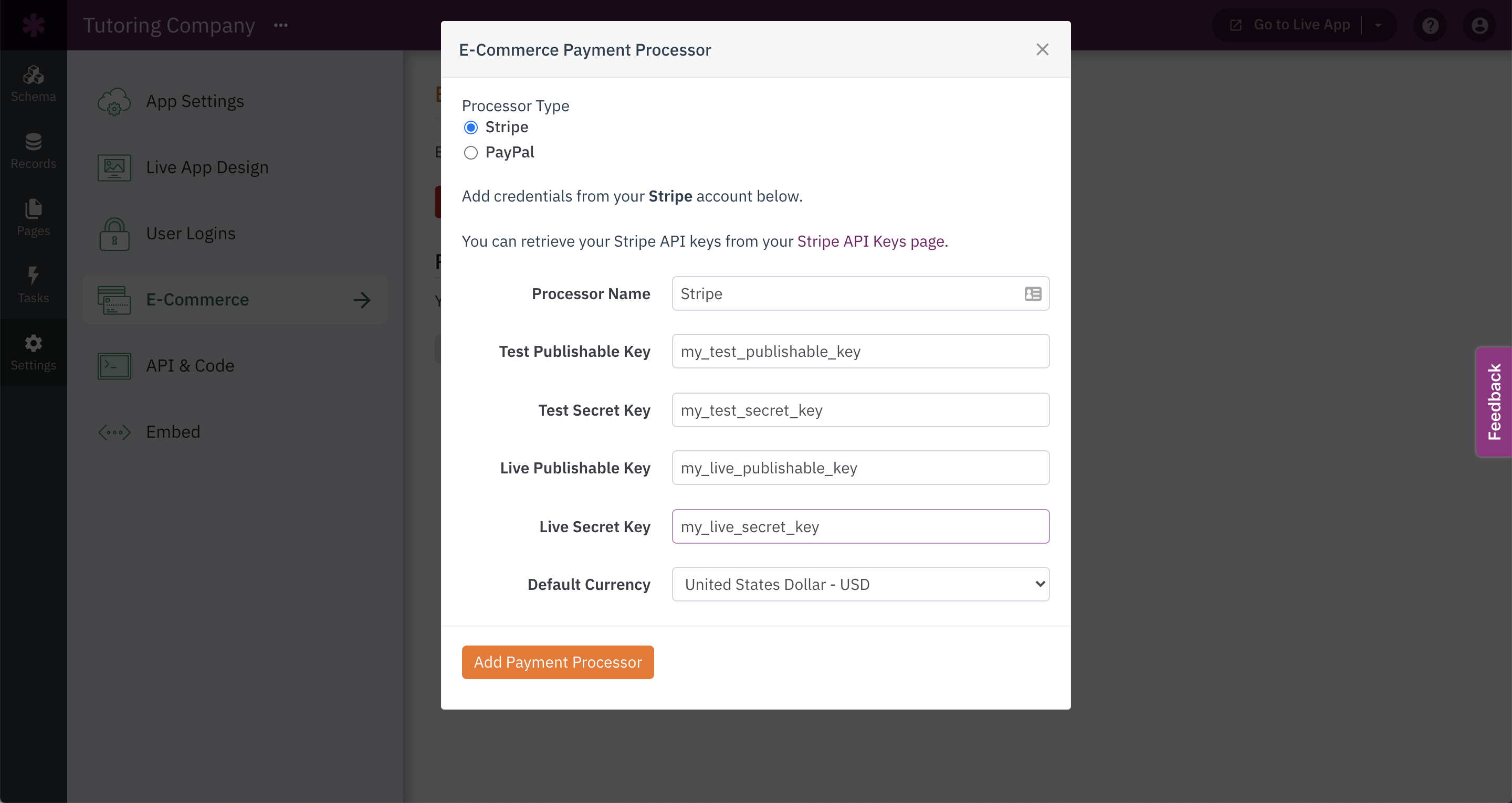Select the PayPal processor type
The image size is (1512, 803).
tap(471, 153)
